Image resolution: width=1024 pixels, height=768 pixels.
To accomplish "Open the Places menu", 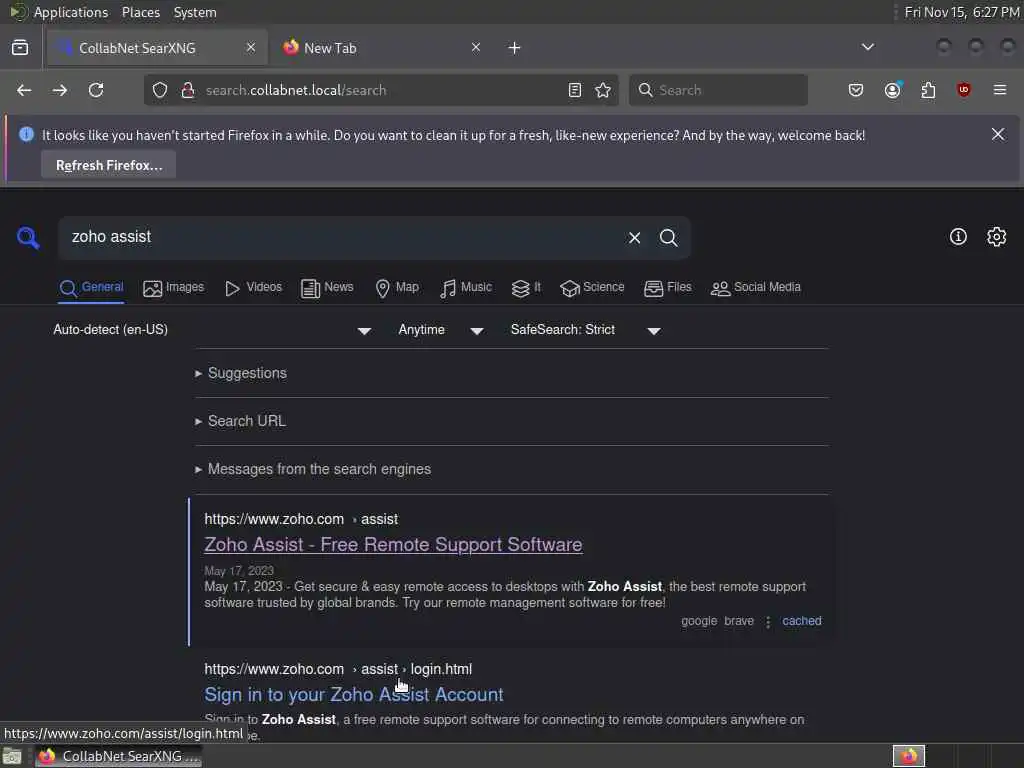I will pos(141,12).
